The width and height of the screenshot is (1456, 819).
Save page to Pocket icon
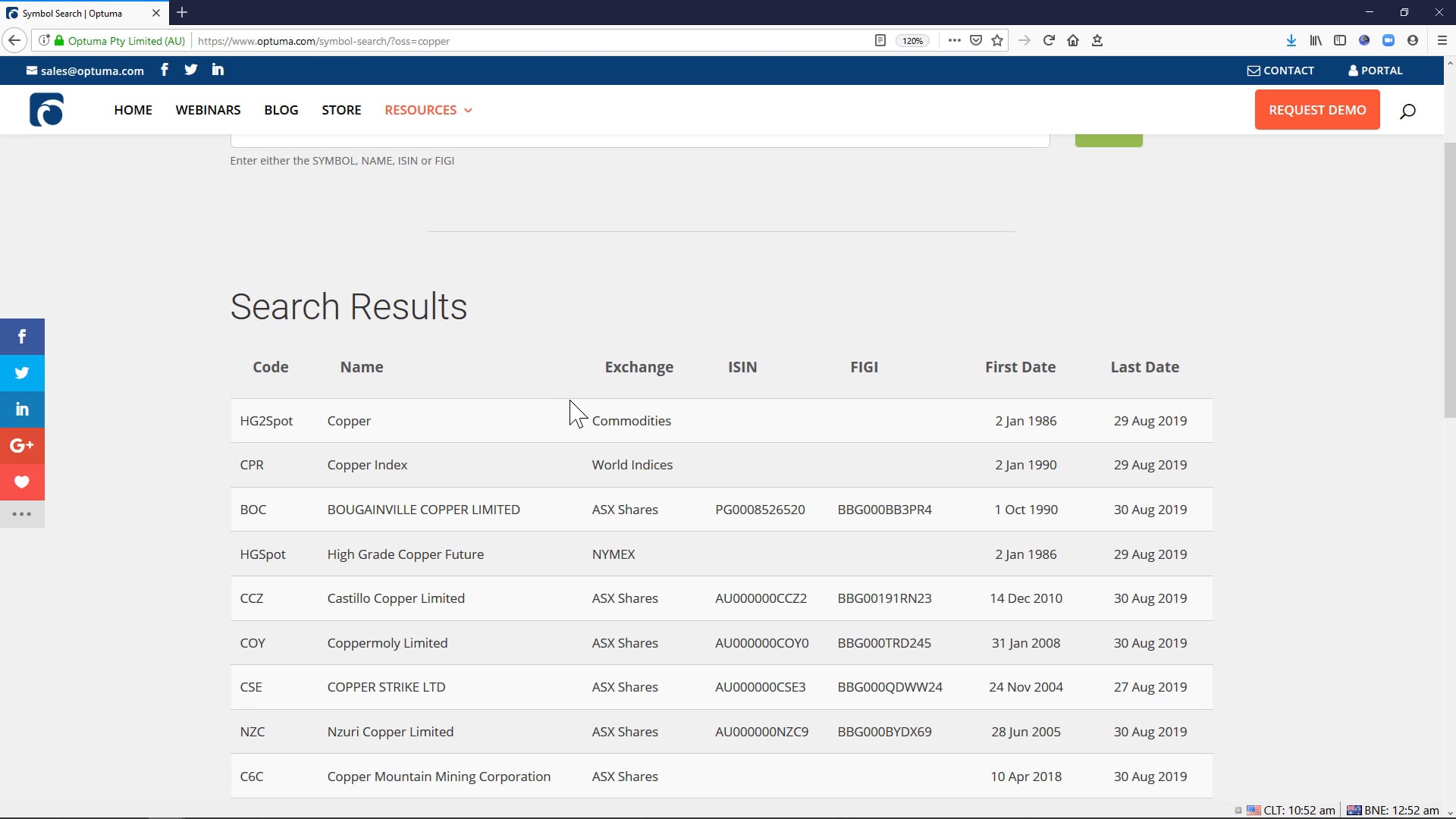tap(976, 41)
